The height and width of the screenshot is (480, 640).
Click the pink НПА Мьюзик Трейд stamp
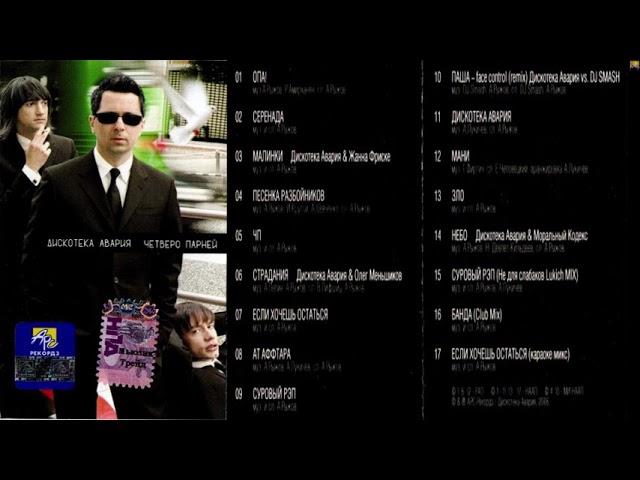(x=128, y=344)
